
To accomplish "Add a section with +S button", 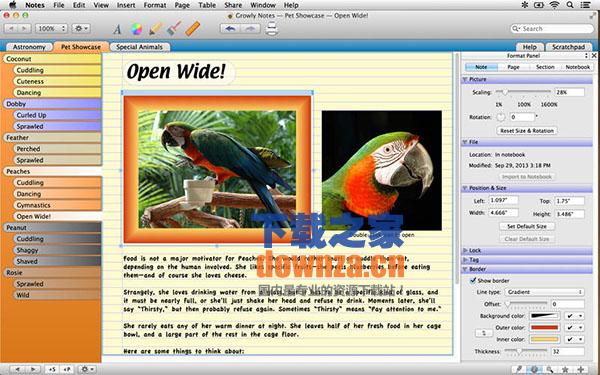I will click(52, 369).
